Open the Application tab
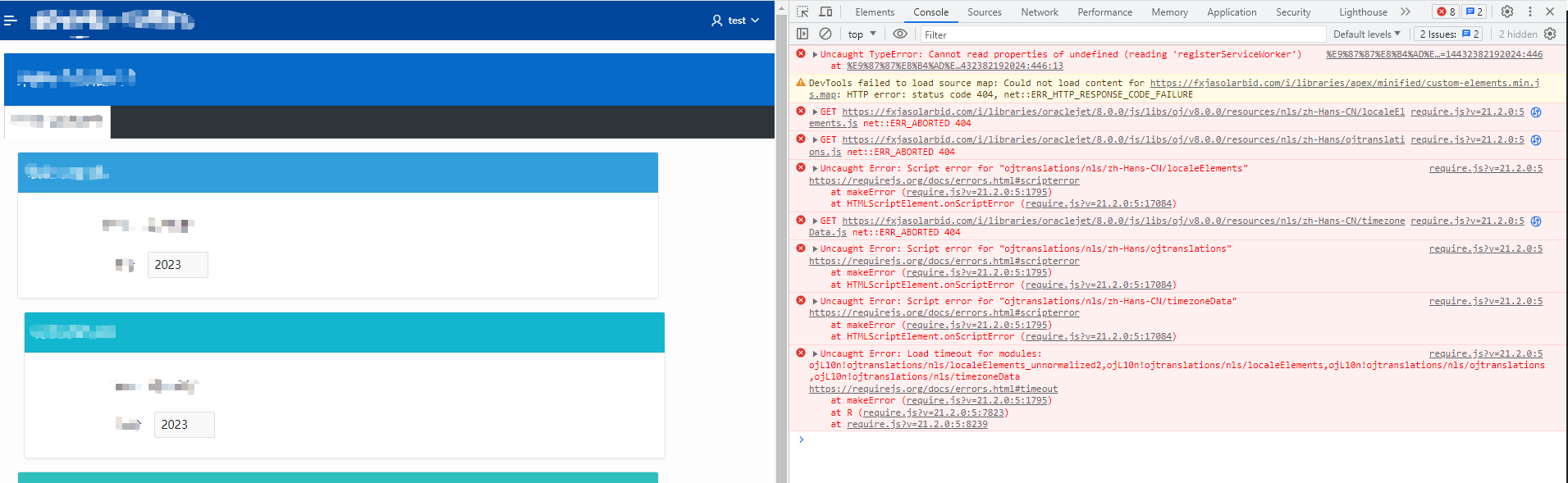The width and height of the screenshot is (1568, 483). tap(1232, 12)
